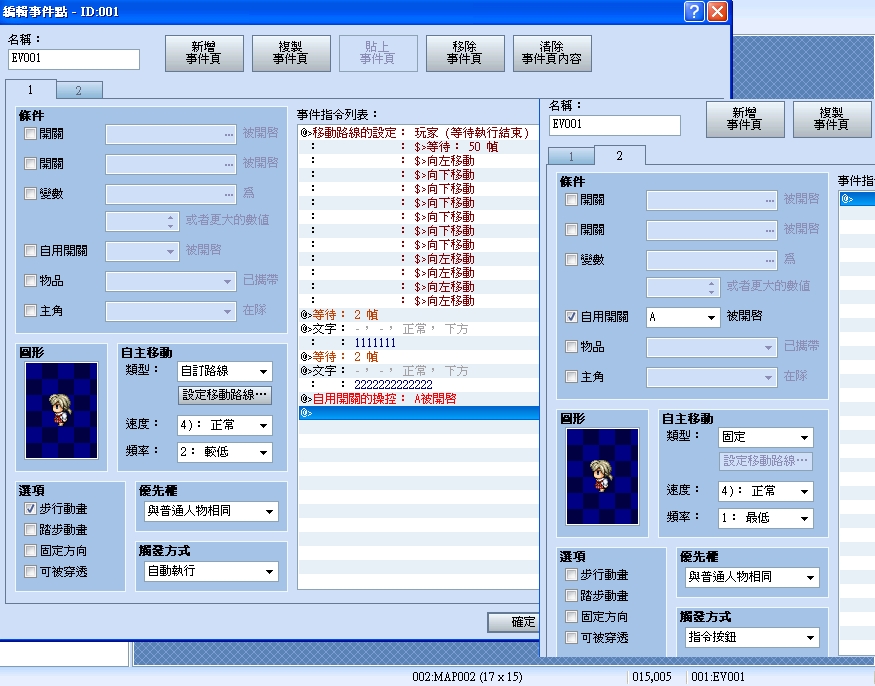Click the 名稱 field in the right overlapping window
The image size is (875, 686).
(614, 125)
